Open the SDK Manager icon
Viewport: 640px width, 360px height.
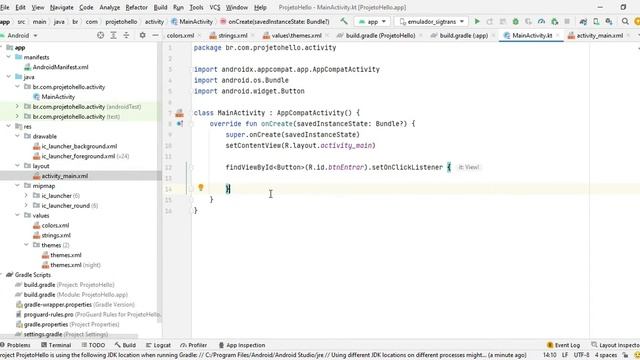tap(609, 22)
